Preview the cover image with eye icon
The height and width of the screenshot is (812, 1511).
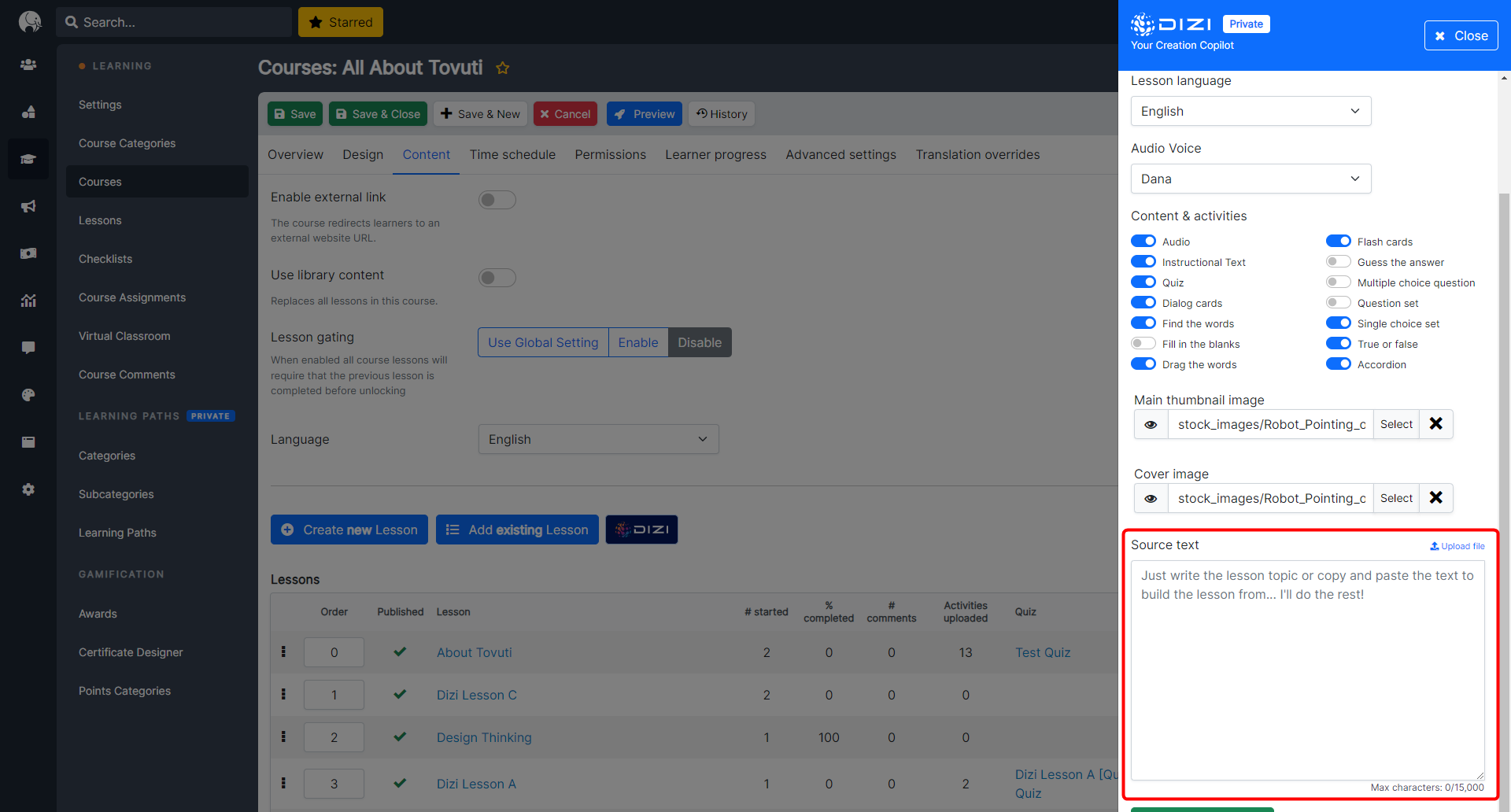(x=1151, y=498)
